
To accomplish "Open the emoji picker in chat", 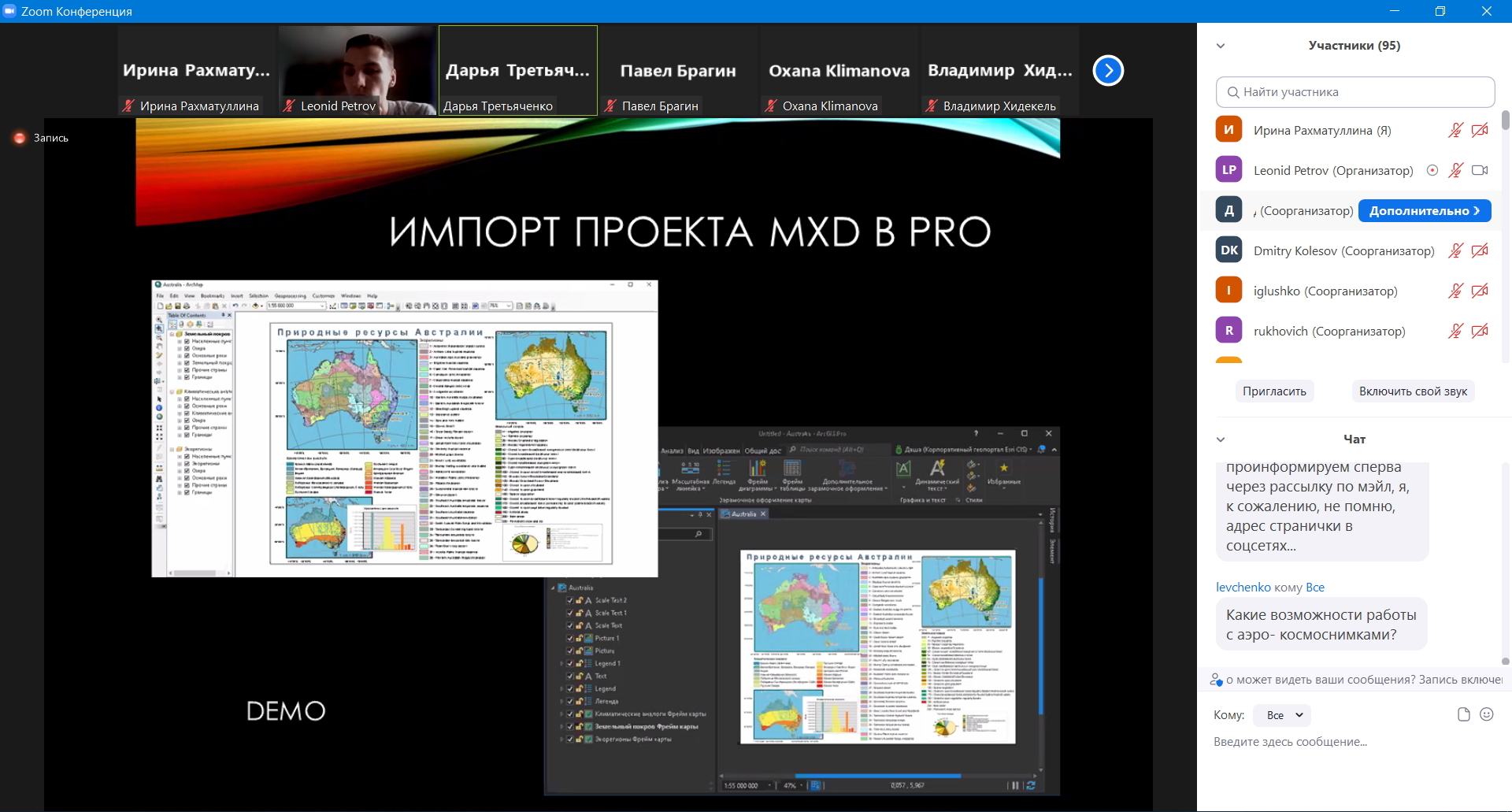I will (1487, 714).
